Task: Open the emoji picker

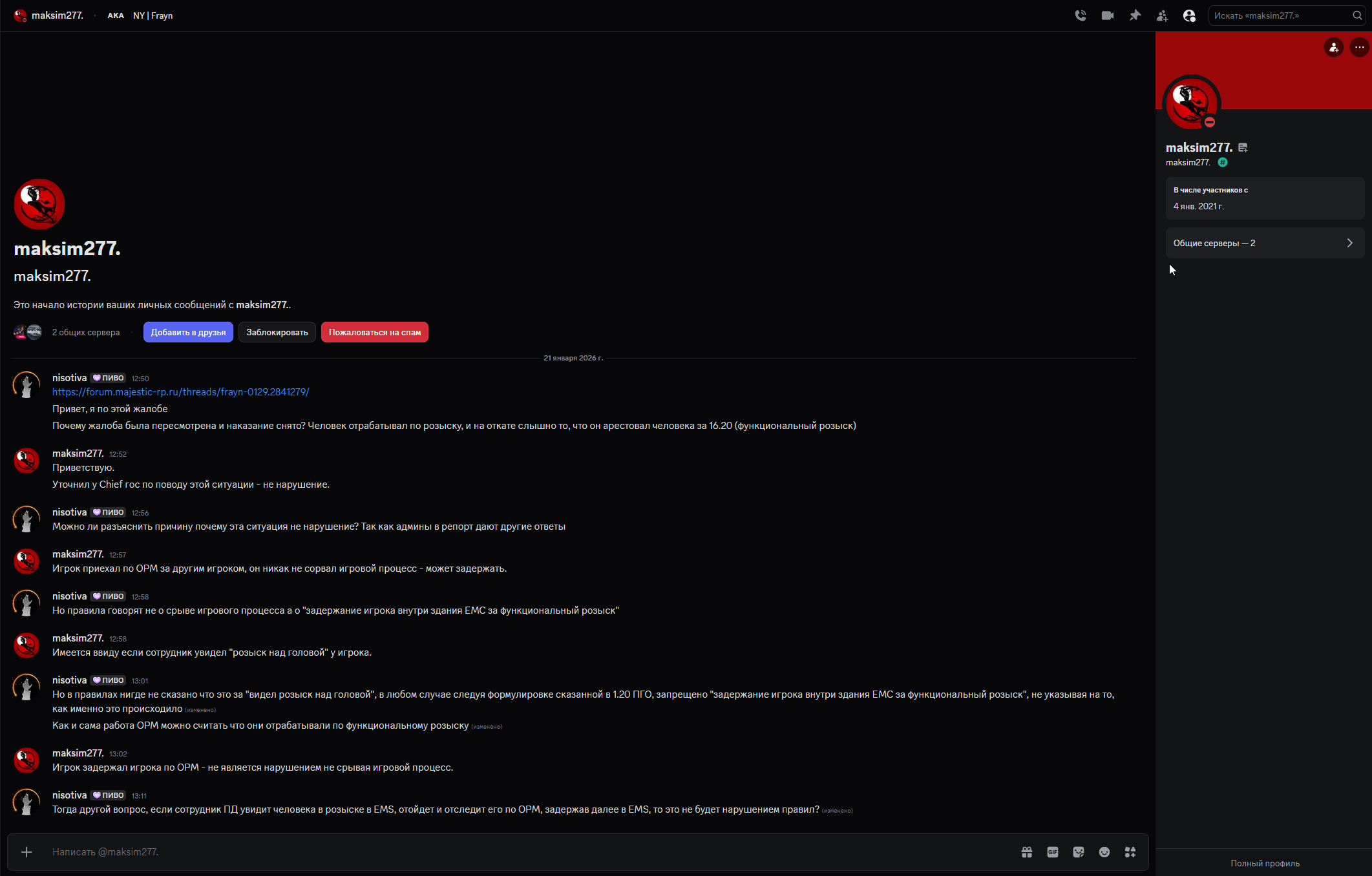Action: [x=1104, y=852]
